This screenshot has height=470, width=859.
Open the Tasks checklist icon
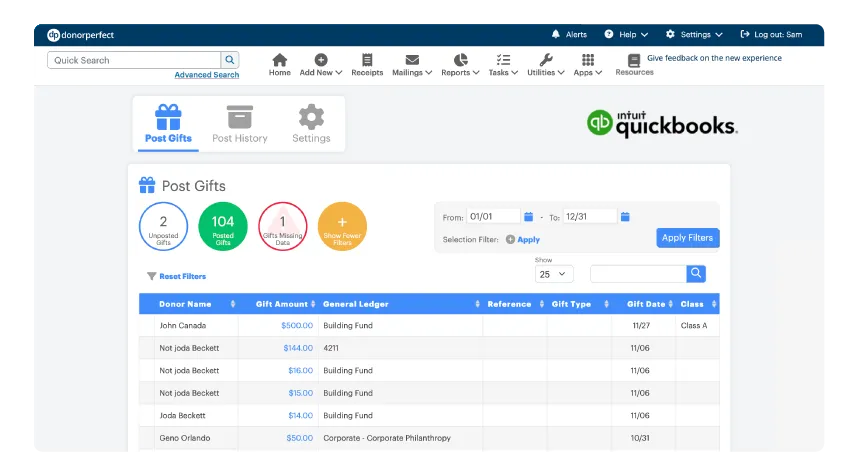(x=503, y=60)
